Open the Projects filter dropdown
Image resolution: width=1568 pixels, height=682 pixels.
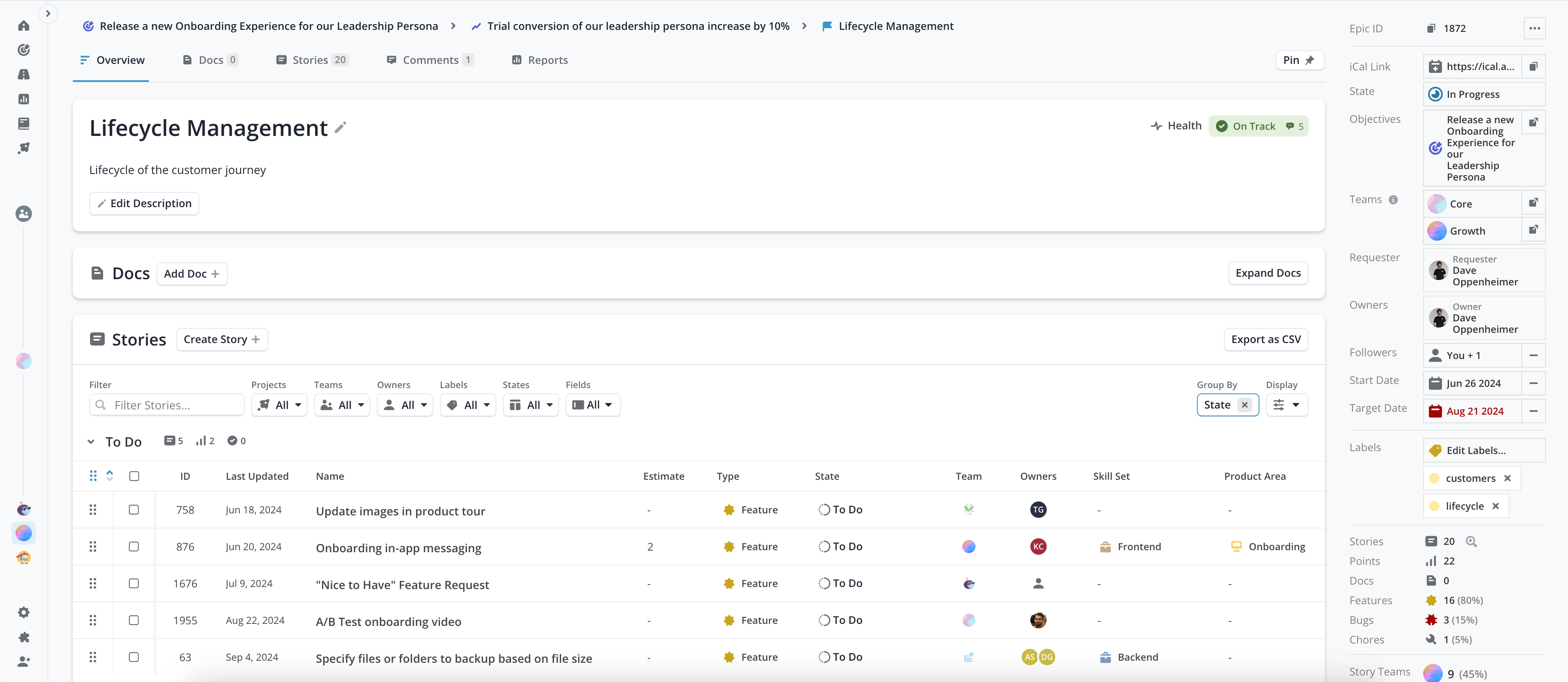pyautogui.click(x=279, y=405)
